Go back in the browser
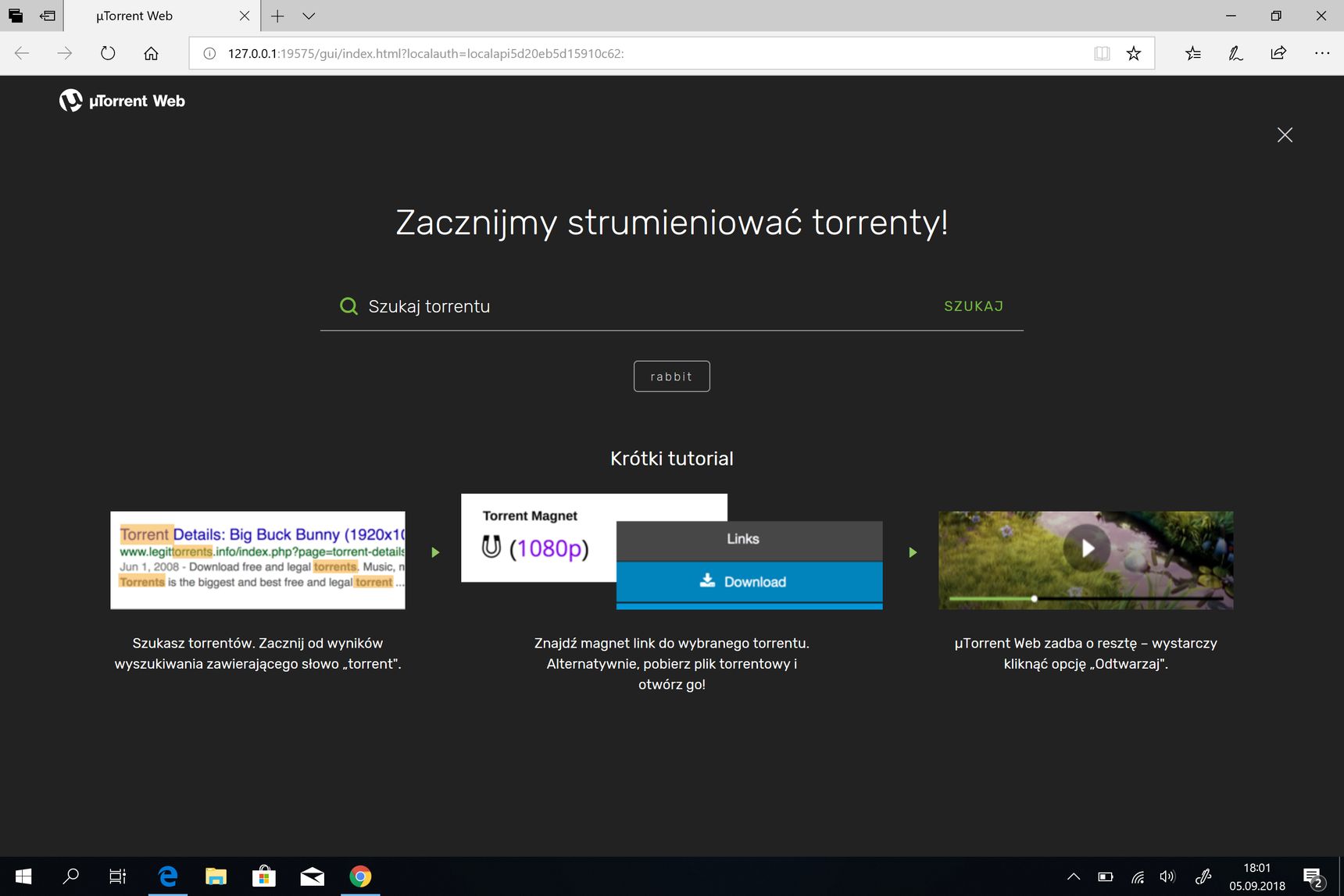This screenshot has width=1344, height=896. [22, 53]
